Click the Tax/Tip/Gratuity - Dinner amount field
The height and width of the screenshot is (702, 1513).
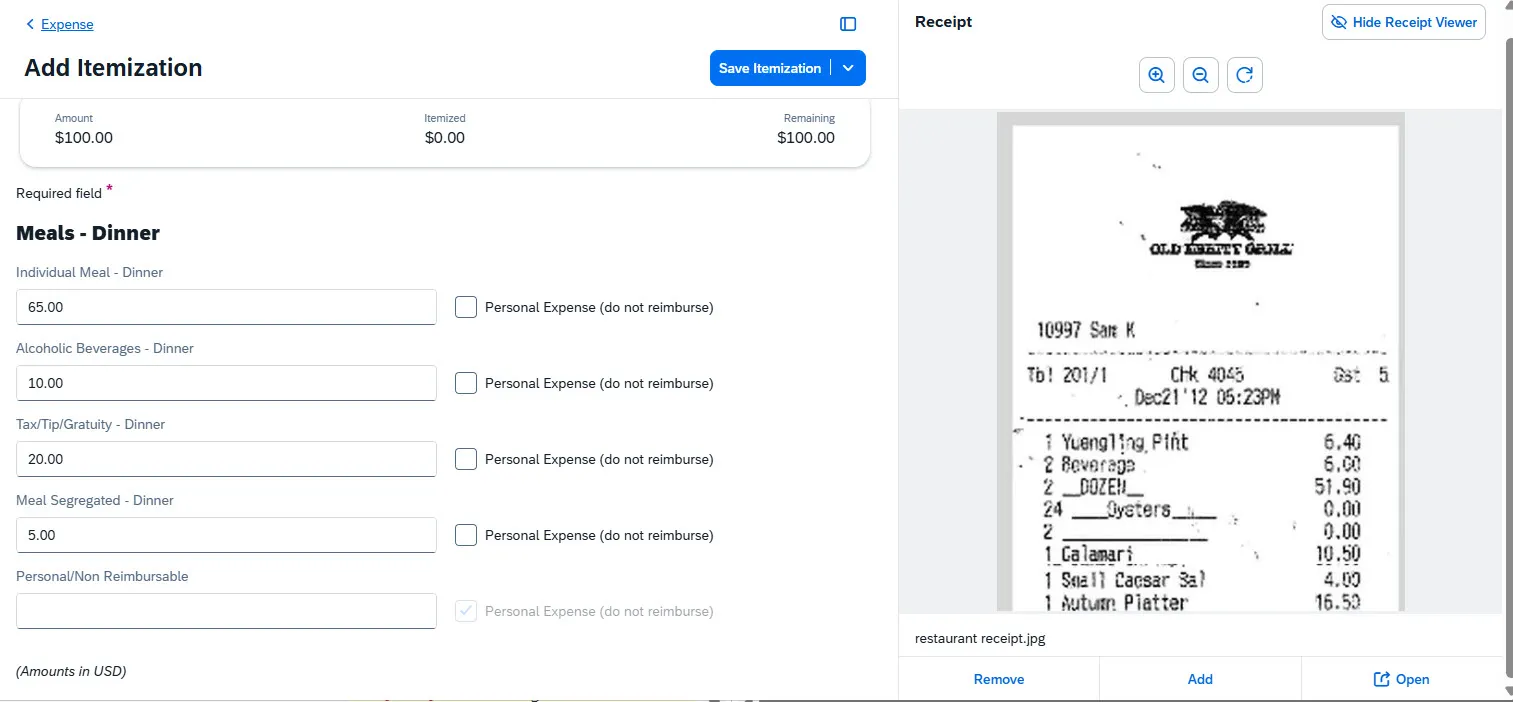(226, 459)
